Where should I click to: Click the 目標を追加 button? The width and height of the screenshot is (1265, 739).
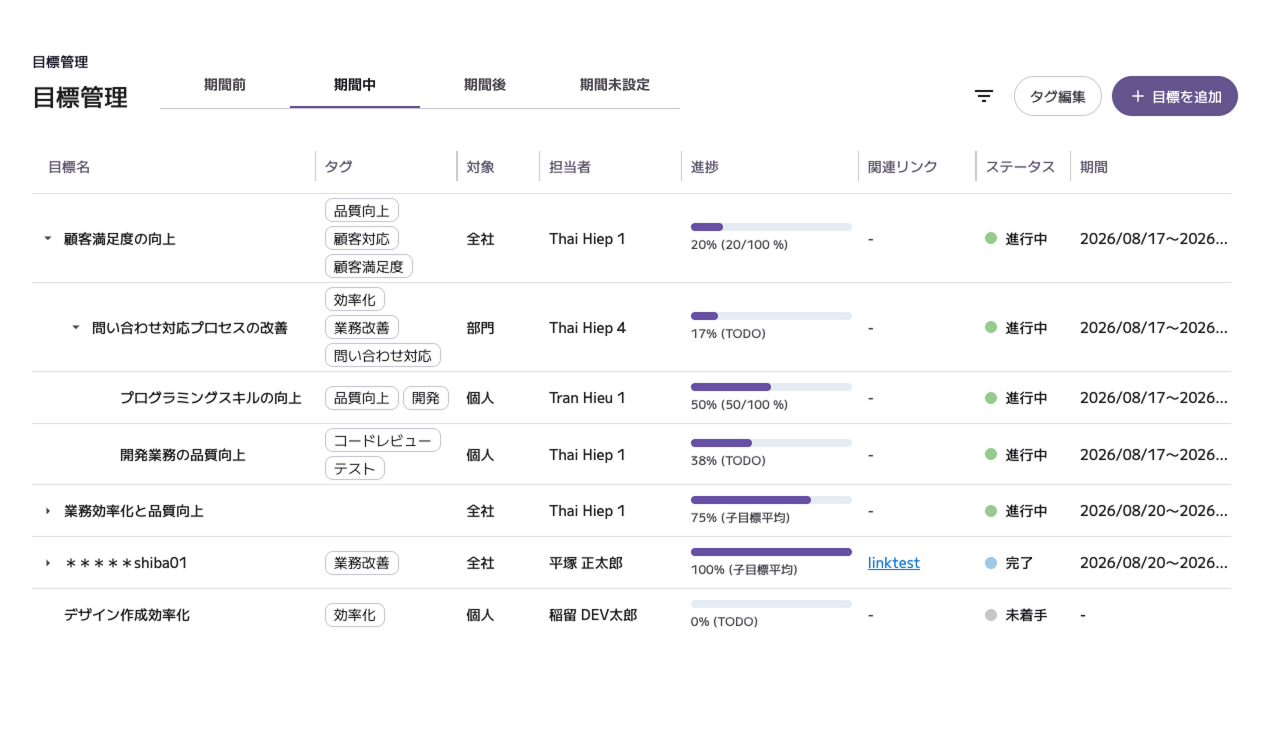pyautogui.click(x=1175, y=96)
